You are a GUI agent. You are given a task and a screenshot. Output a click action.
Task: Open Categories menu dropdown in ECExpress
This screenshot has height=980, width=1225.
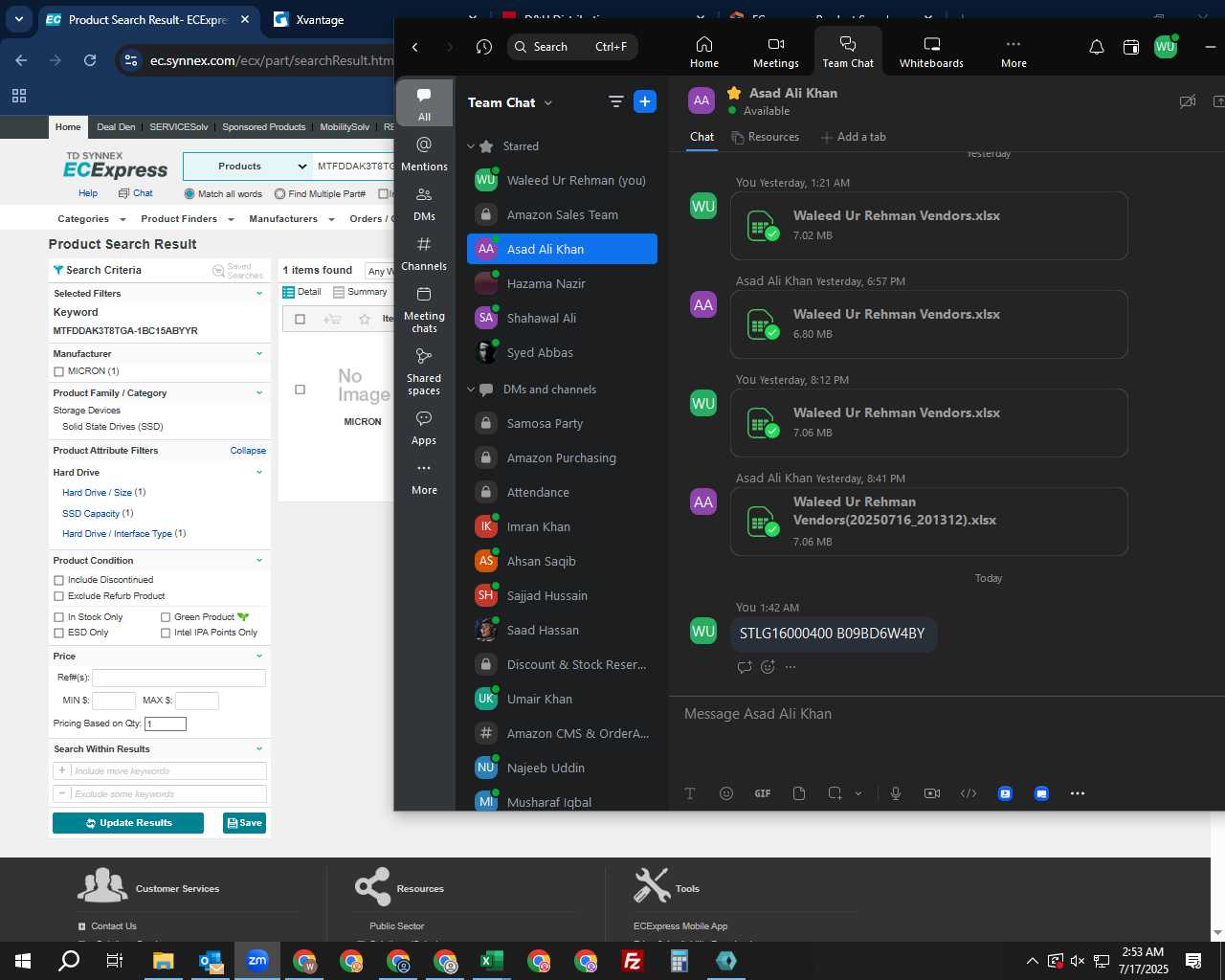click(x=92, y=219)
